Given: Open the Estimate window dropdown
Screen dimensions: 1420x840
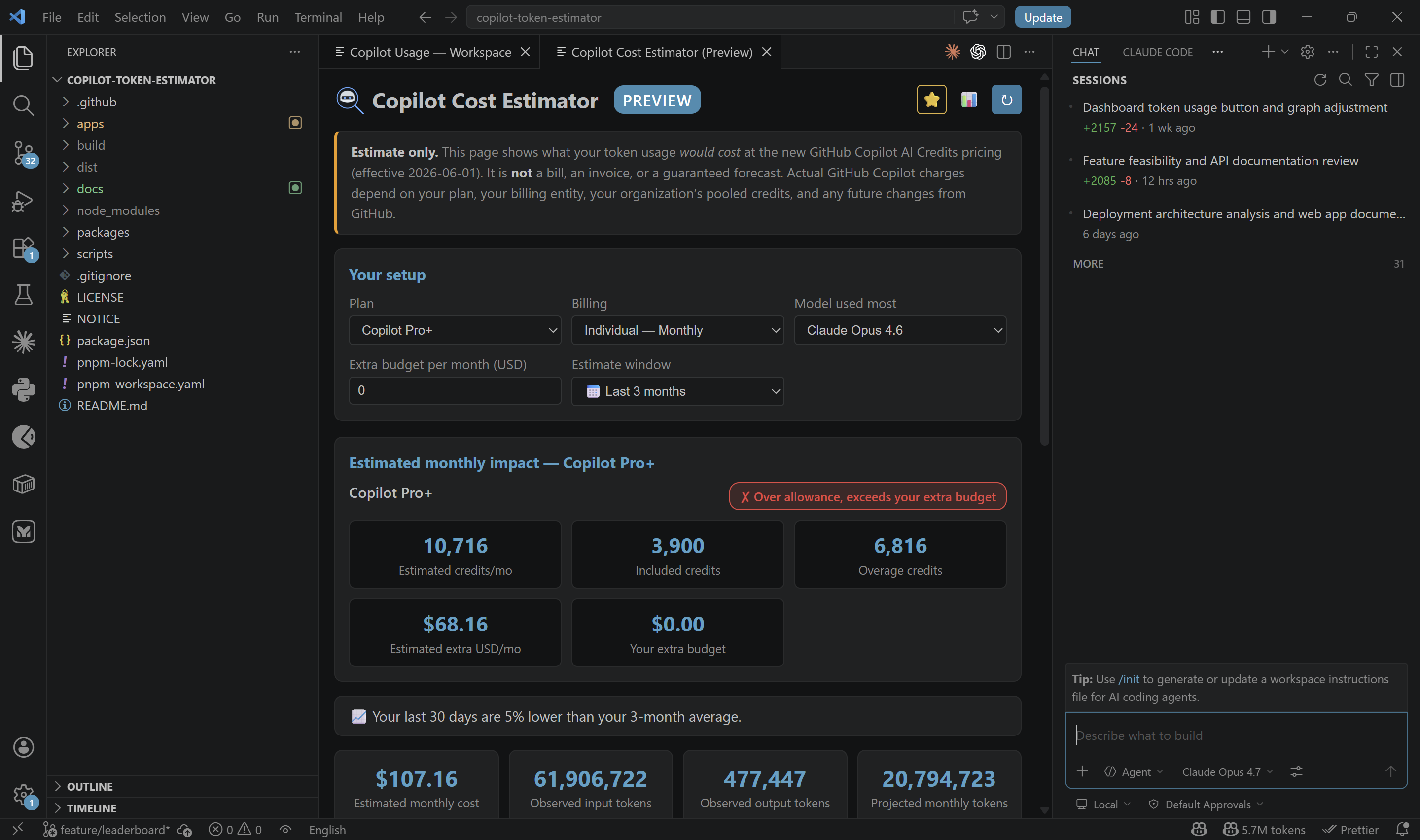Looking at the screenshot, I should (x=677, y=391).
